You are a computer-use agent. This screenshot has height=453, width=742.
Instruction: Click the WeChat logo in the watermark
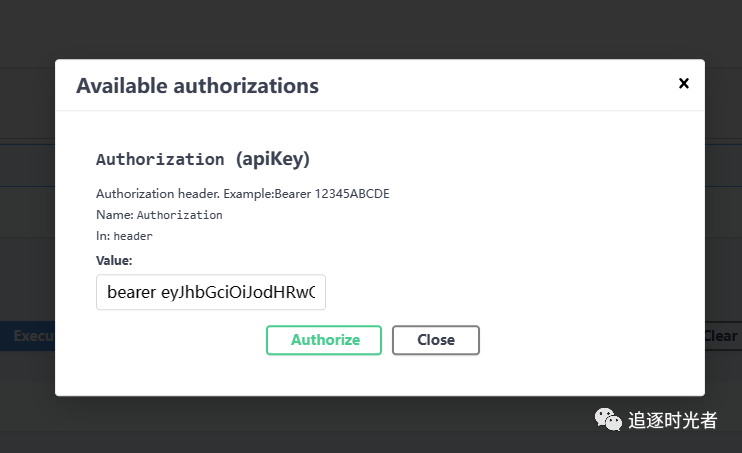608,419
